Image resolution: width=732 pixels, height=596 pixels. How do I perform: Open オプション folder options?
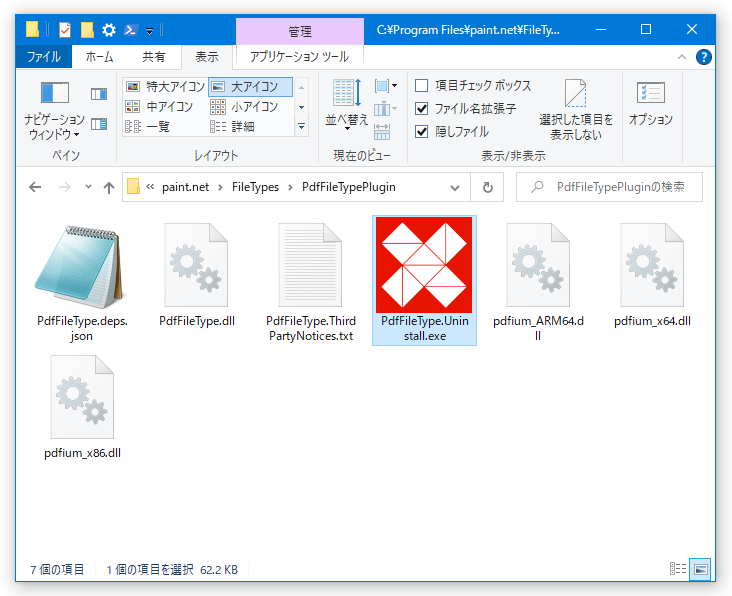(650, 103)
